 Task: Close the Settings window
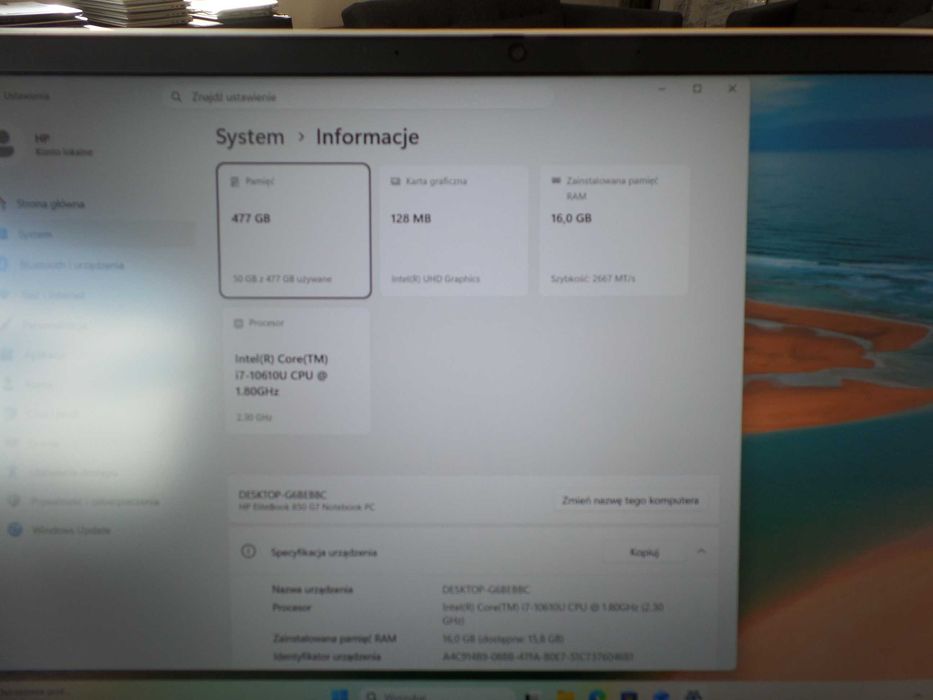click(732, 88)
